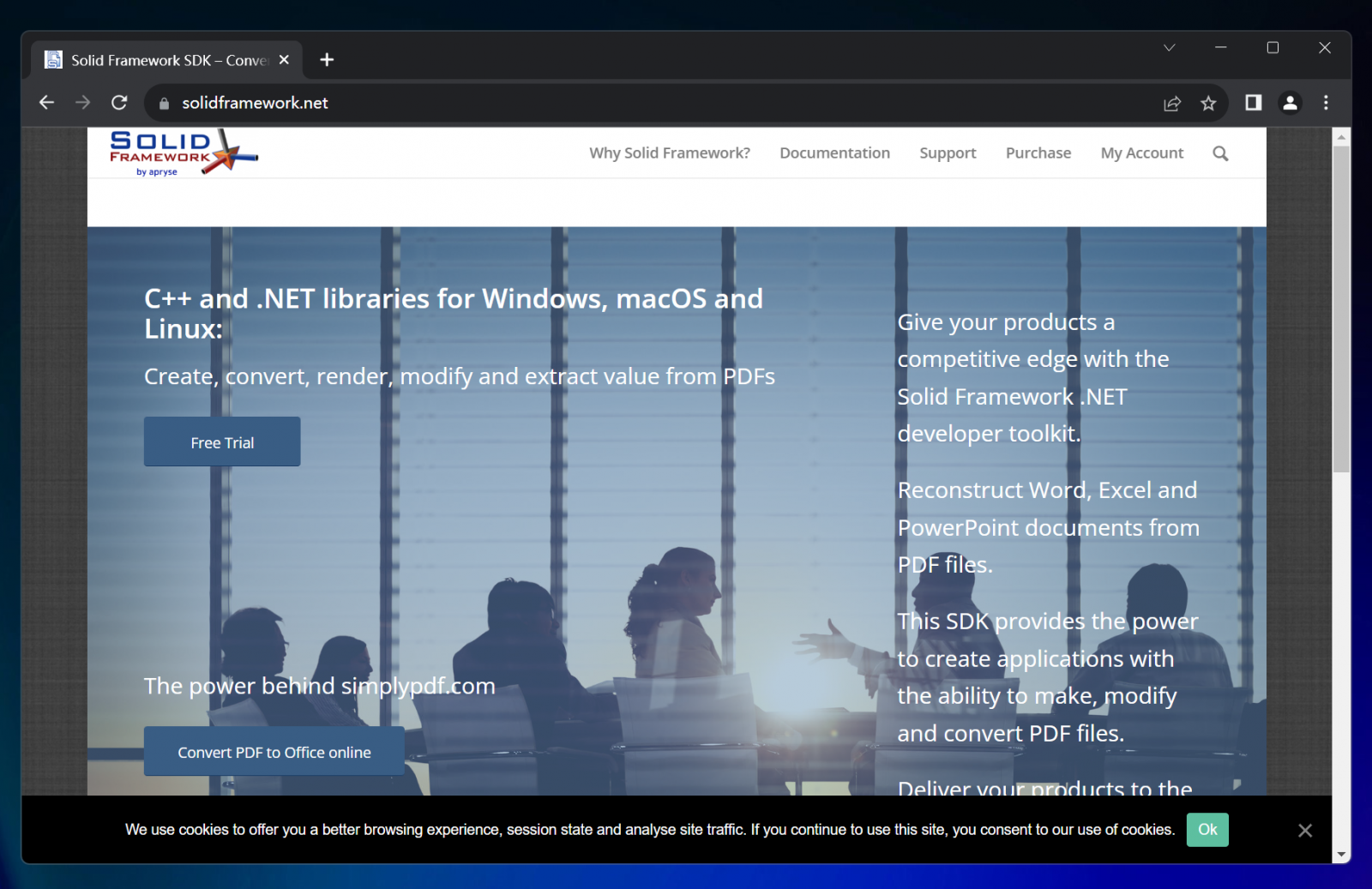
Task: Click the share page icon
Action: 1172,103
